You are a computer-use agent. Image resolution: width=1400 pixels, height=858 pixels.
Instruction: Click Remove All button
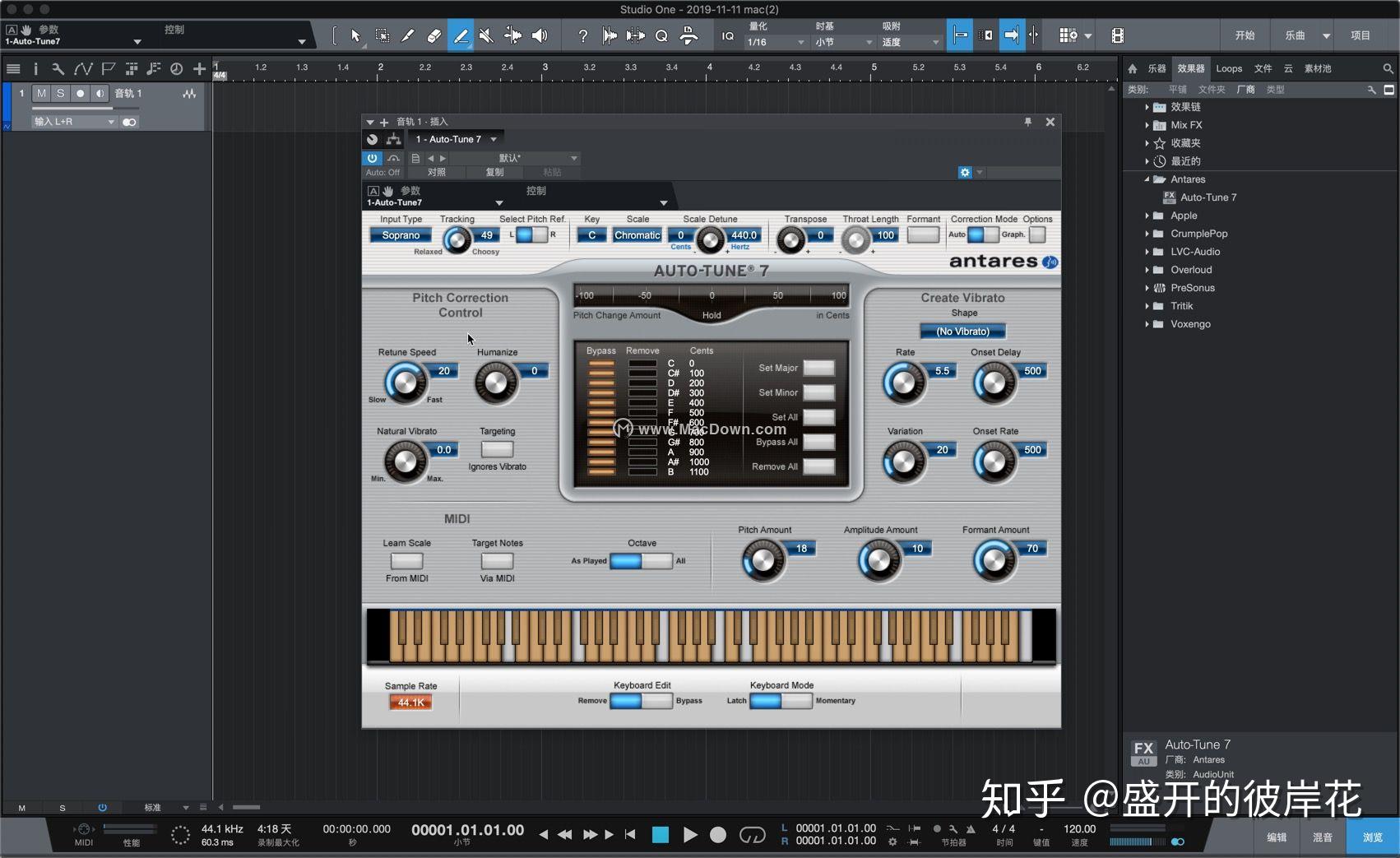pyautogui.click(x=818, y=466)
